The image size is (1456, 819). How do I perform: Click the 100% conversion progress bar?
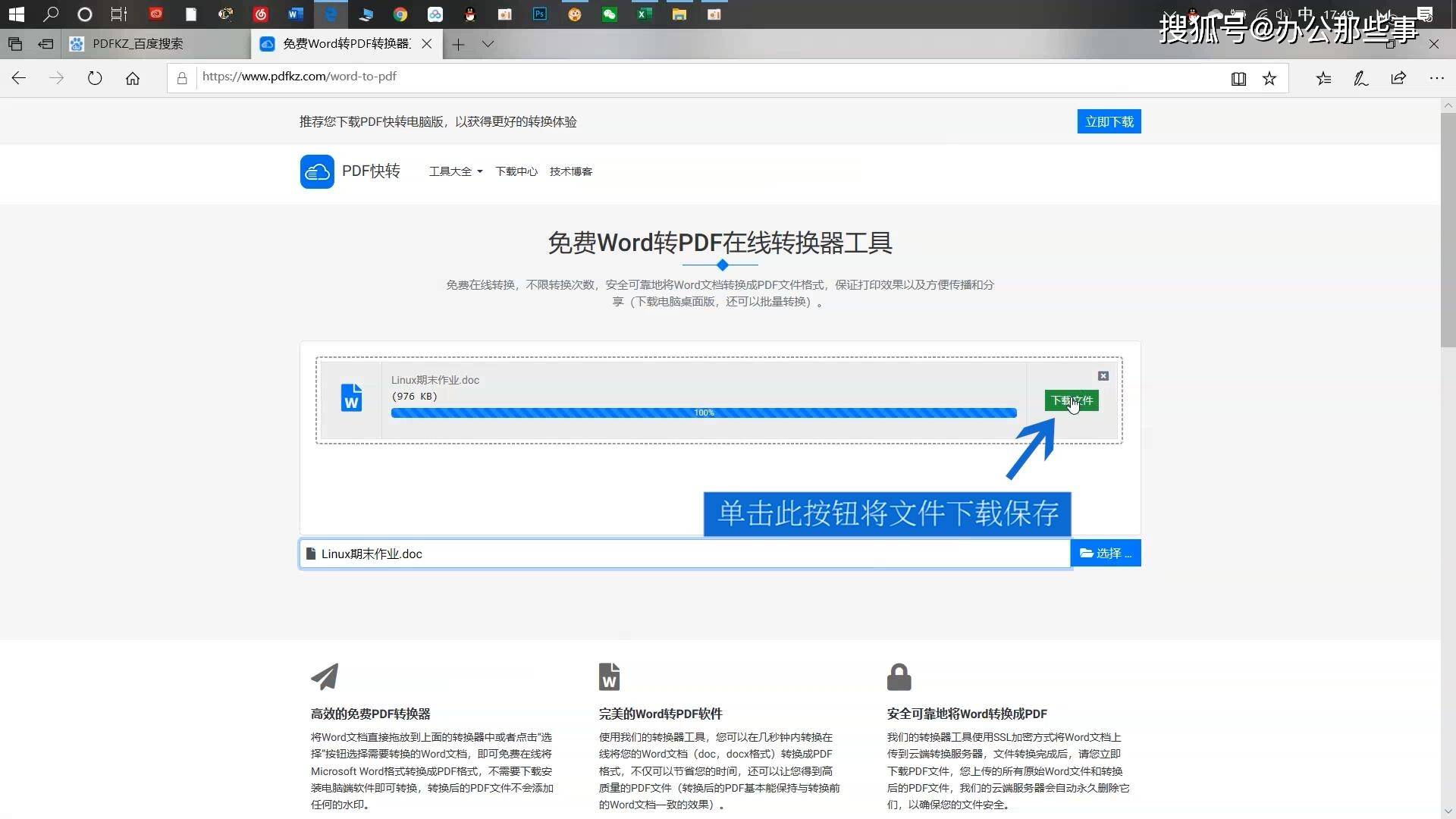click(x=704, y=413)
